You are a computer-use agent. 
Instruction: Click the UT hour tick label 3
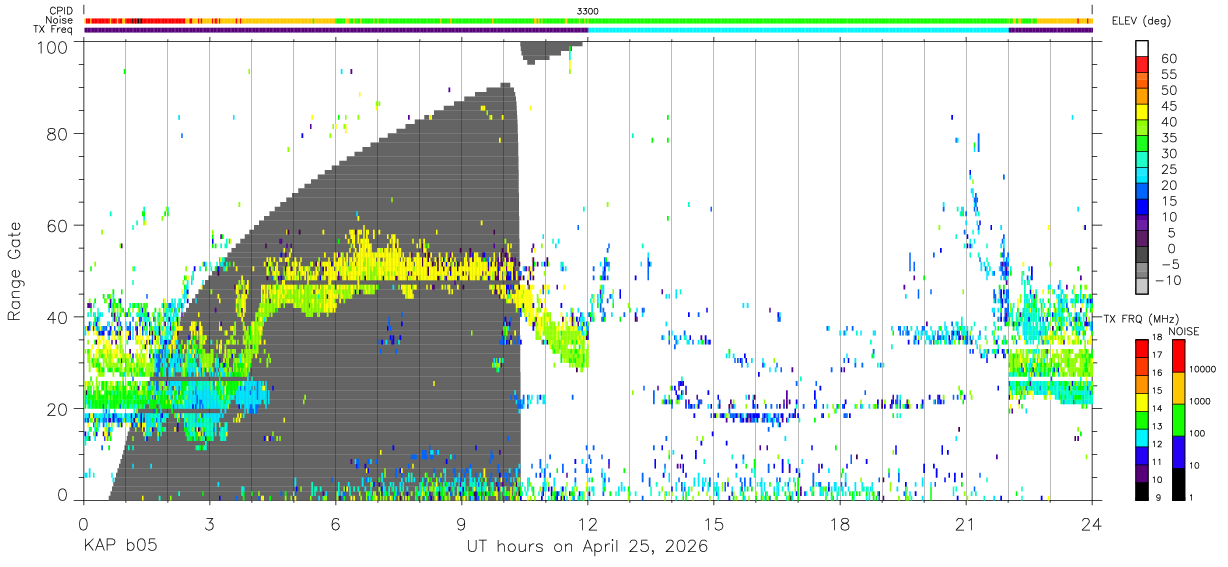tap(209, 524)
